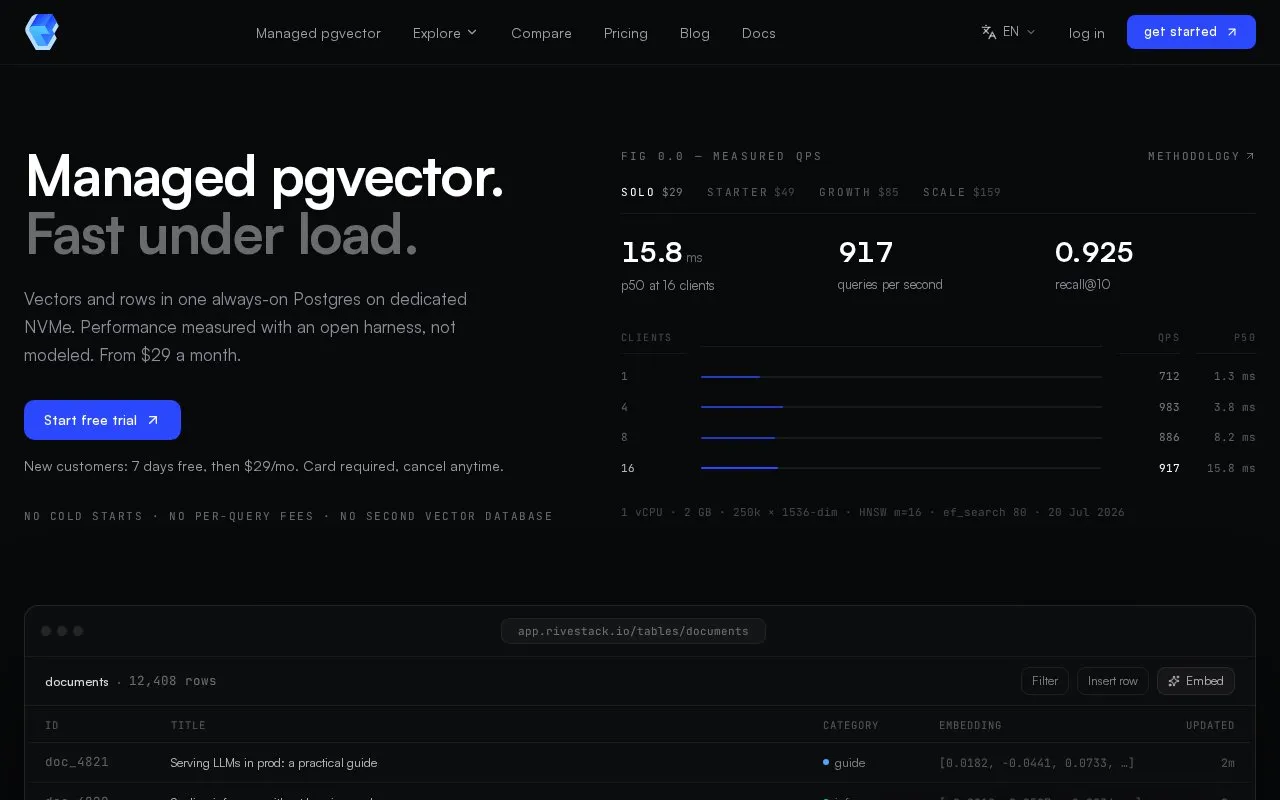Select the SOLO $29 plan tab
The image size is (1280, 800).
652,192
